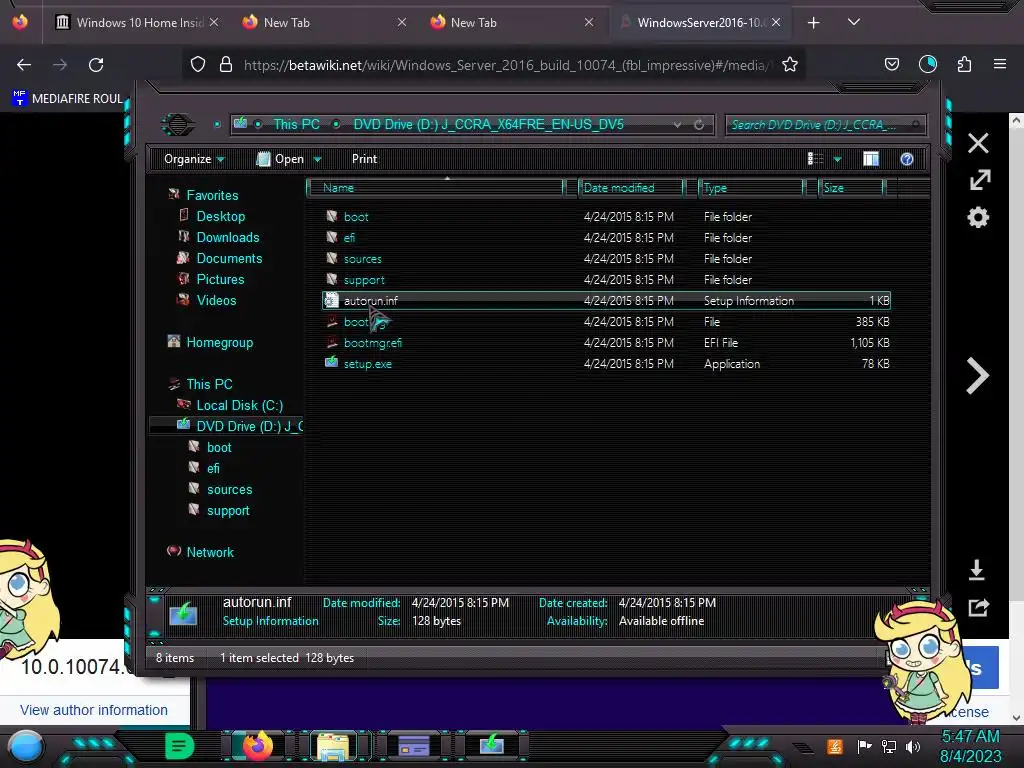Bookmark this page with the star
1024x768 pixels.
coord(790,65)
